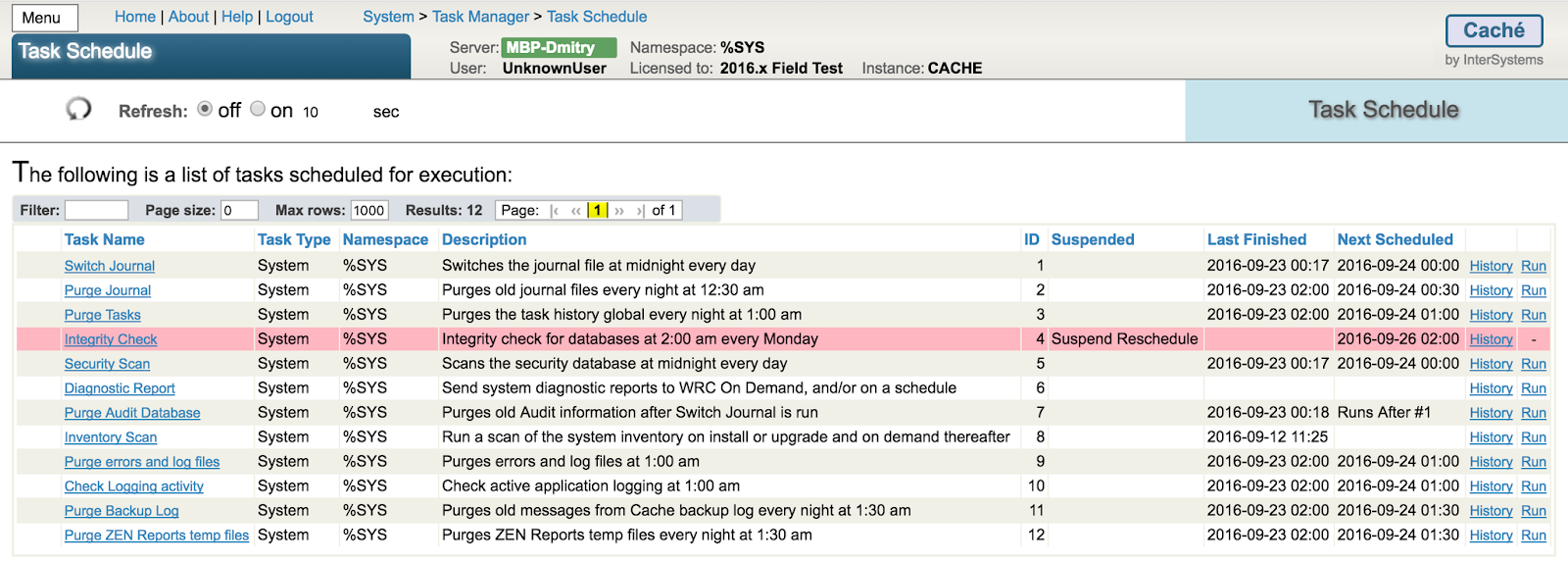
Task: Open Task Manager breadcrumb
Action: [x=480, y=17]
